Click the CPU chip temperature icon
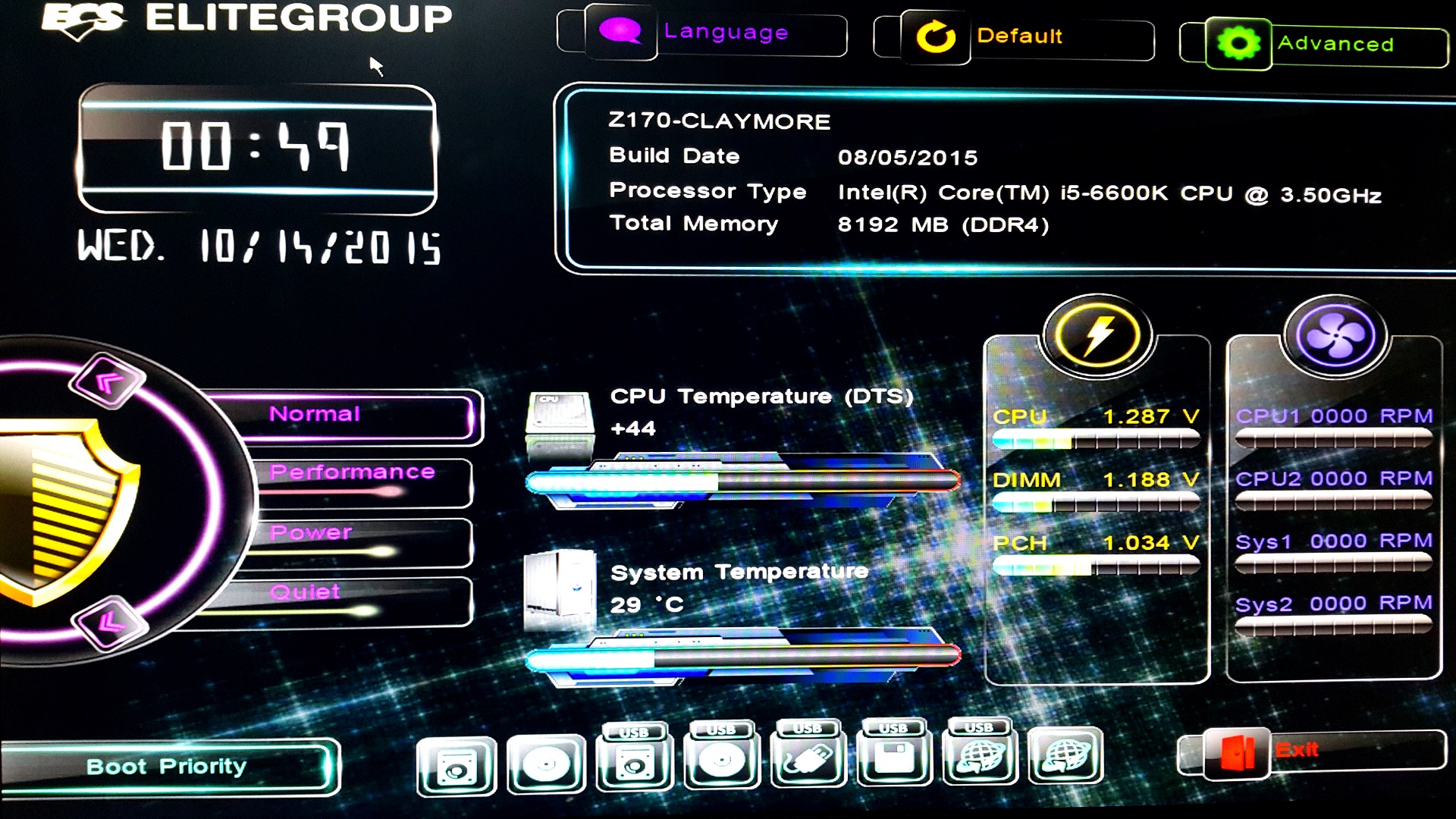This screenshot has width=1456, height=819. [560, 425]
